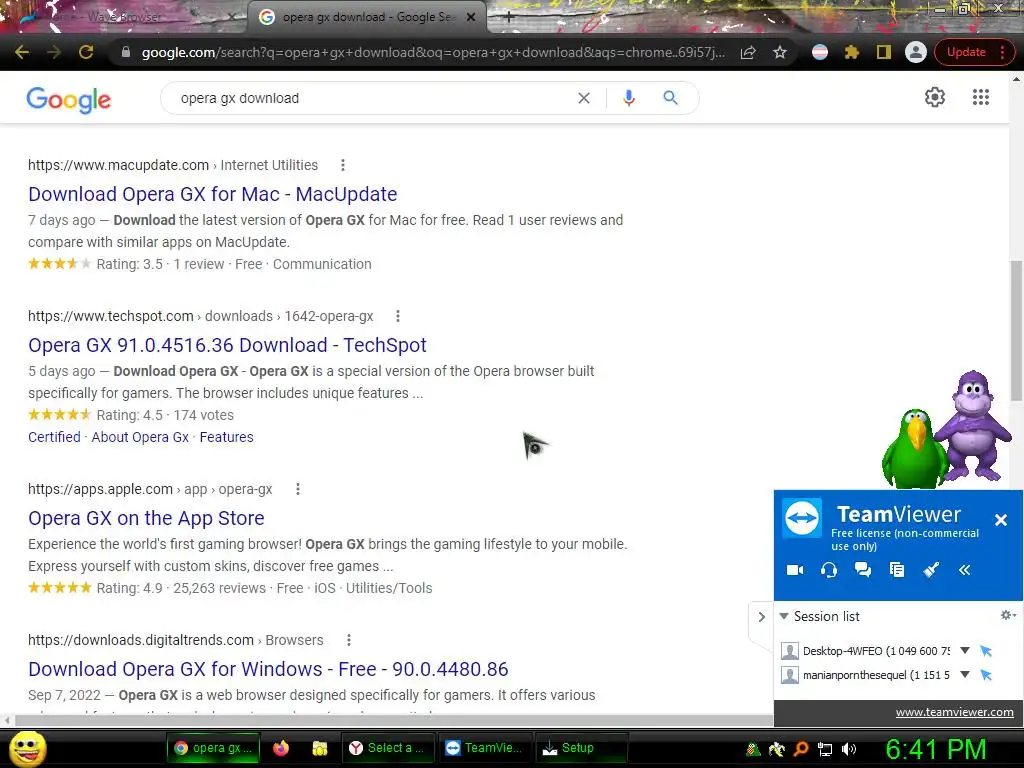
Task: Reload the Google search page
Action: [x=86, y=52]
